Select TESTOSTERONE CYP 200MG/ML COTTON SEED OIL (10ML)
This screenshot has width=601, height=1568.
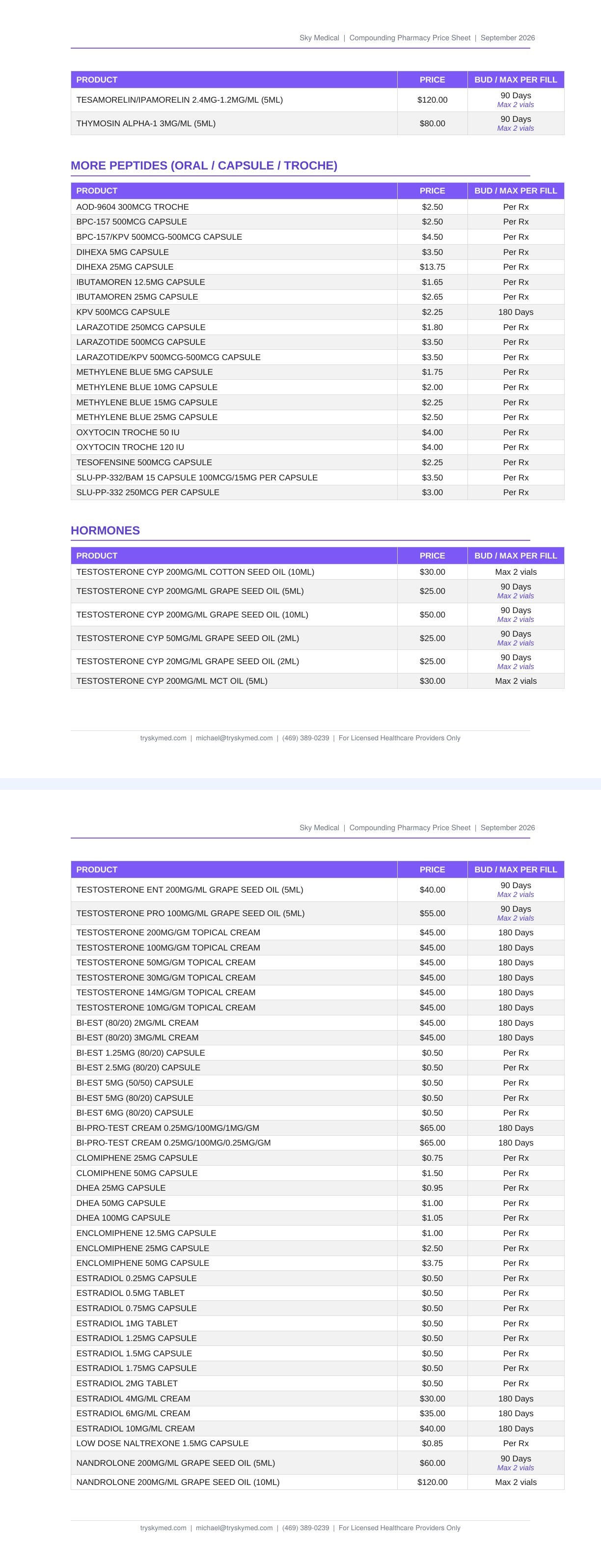(x=195, y=572)
